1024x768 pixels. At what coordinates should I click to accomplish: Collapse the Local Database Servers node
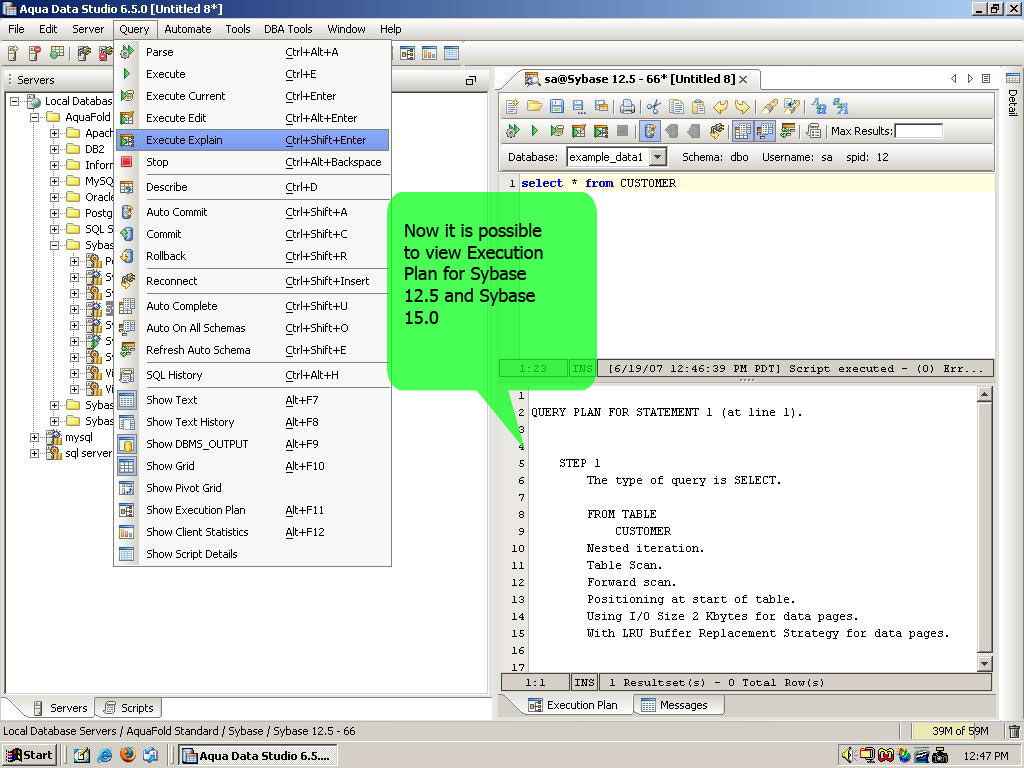[14, 101]
